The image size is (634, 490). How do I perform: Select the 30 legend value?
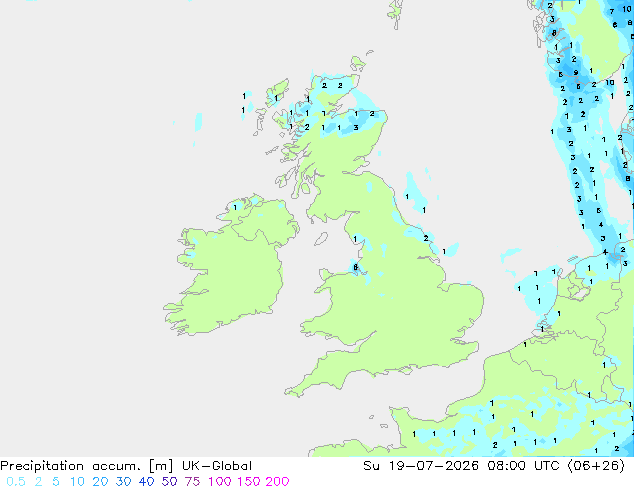point(123,482)
